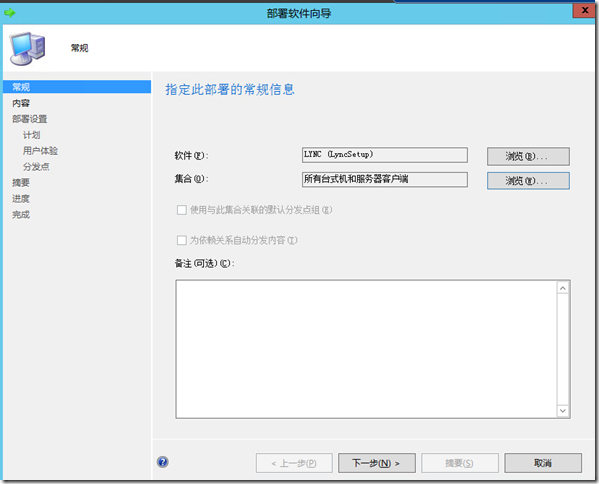The width and height of the screenshot is (599, 484).
Task: Go to the 计划 sub-step
Action: 31,135
